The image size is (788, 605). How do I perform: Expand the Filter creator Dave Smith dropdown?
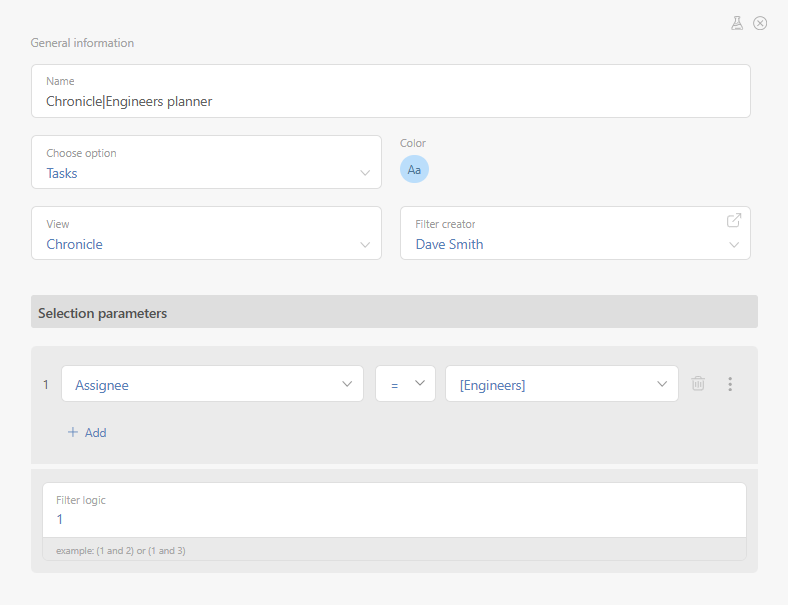[x=575, y=244]
